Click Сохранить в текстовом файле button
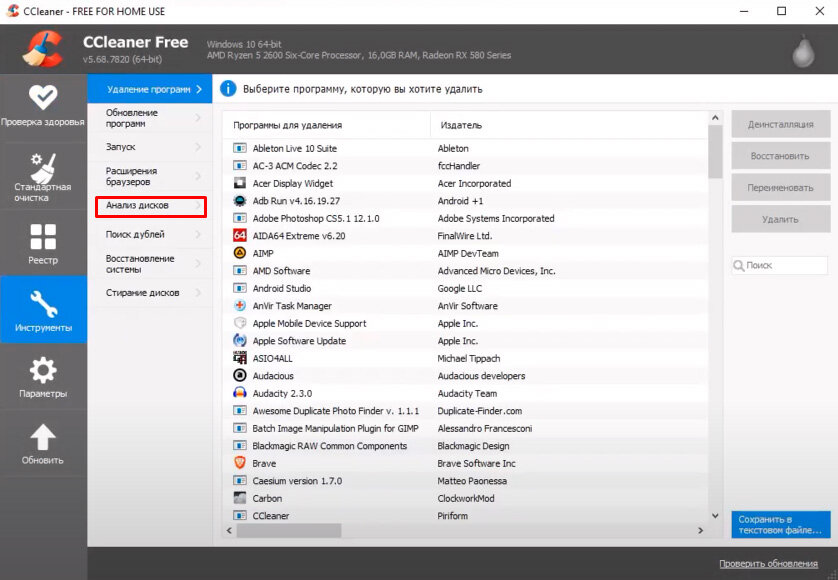838x580 pixels. tap(780, 524)
